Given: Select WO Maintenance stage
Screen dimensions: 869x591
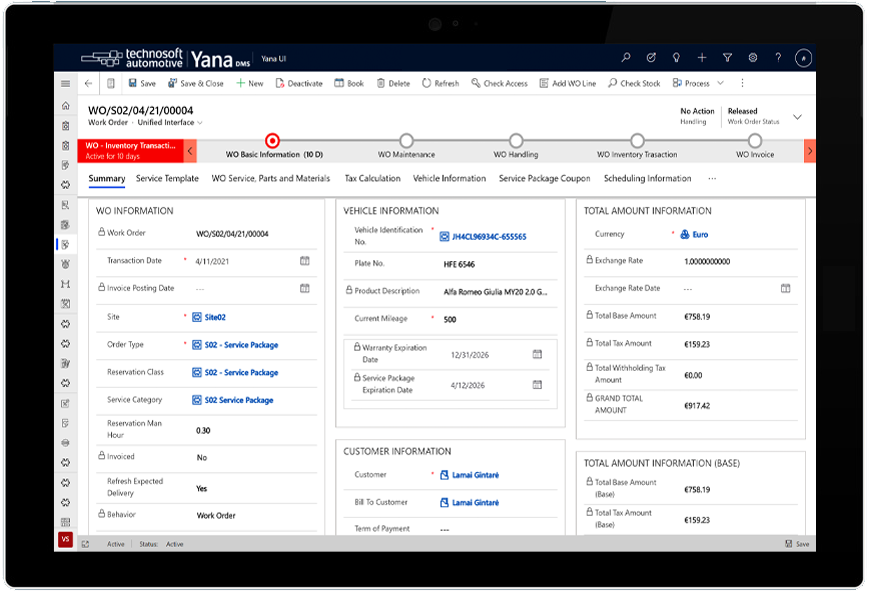Looking at the screenshot, I should tap(406, 141).
